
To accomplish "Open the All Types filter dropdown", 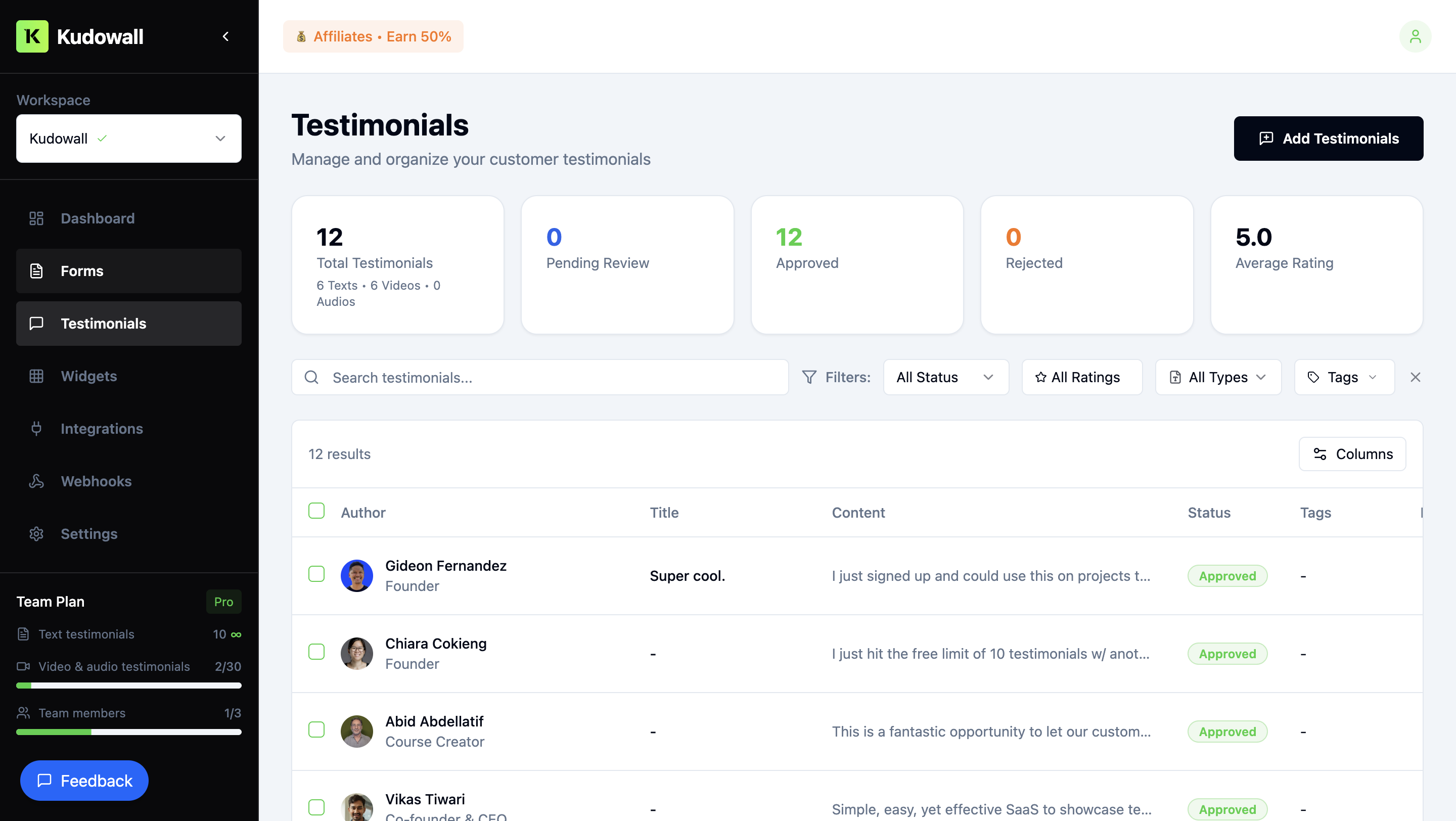I will tap(1218, 377).
